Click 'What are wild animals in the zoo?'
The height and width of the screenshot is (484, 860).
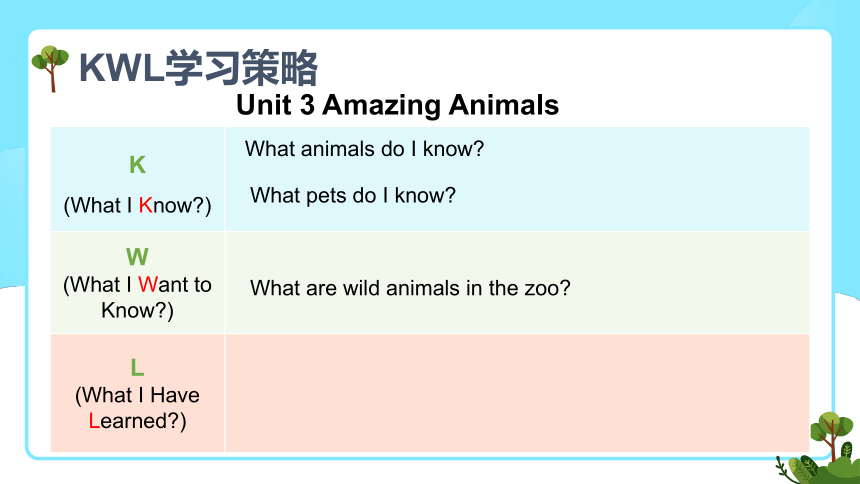click(410, 288)
